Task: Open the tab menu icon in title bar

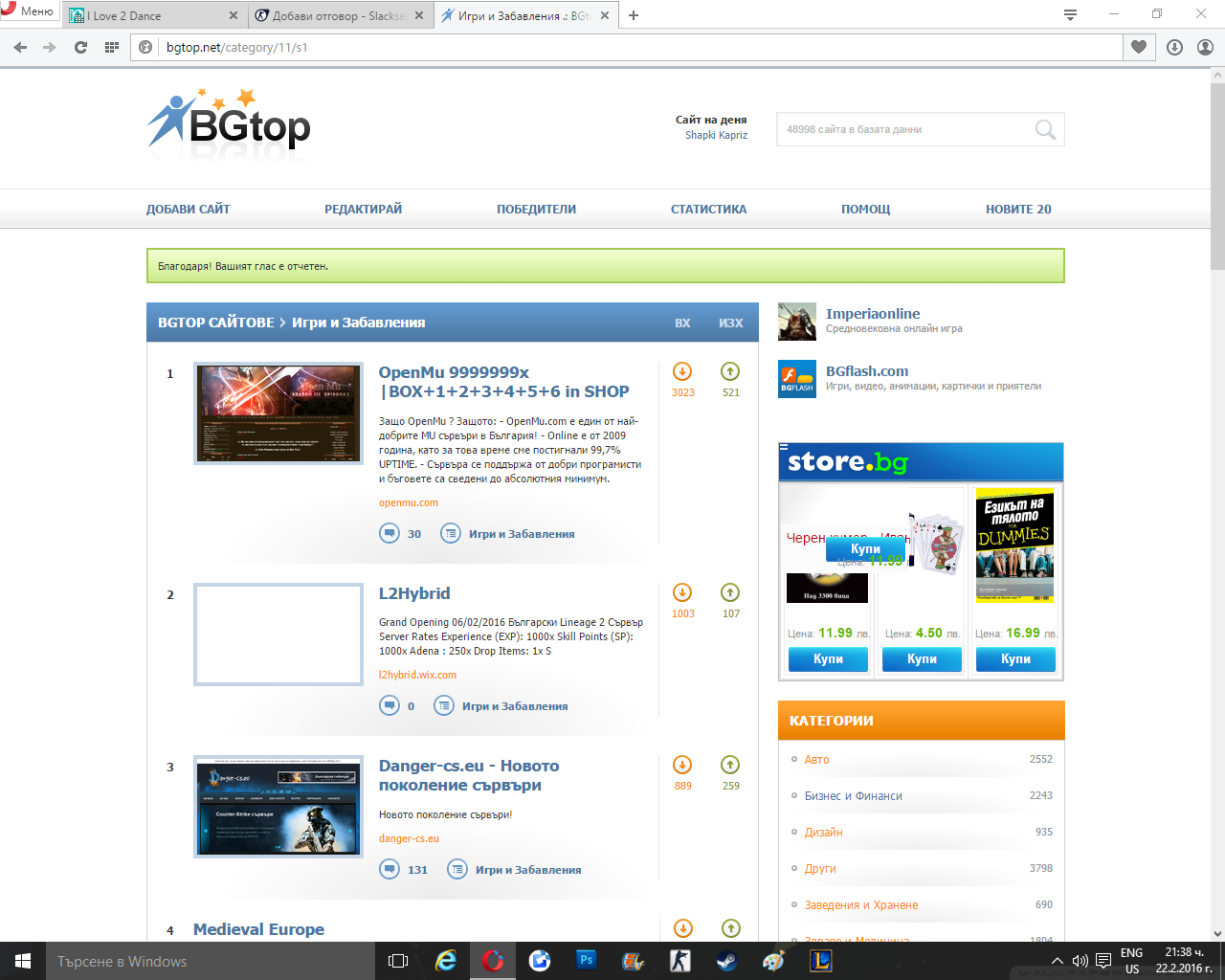Action: click(x=1070, y=14)
